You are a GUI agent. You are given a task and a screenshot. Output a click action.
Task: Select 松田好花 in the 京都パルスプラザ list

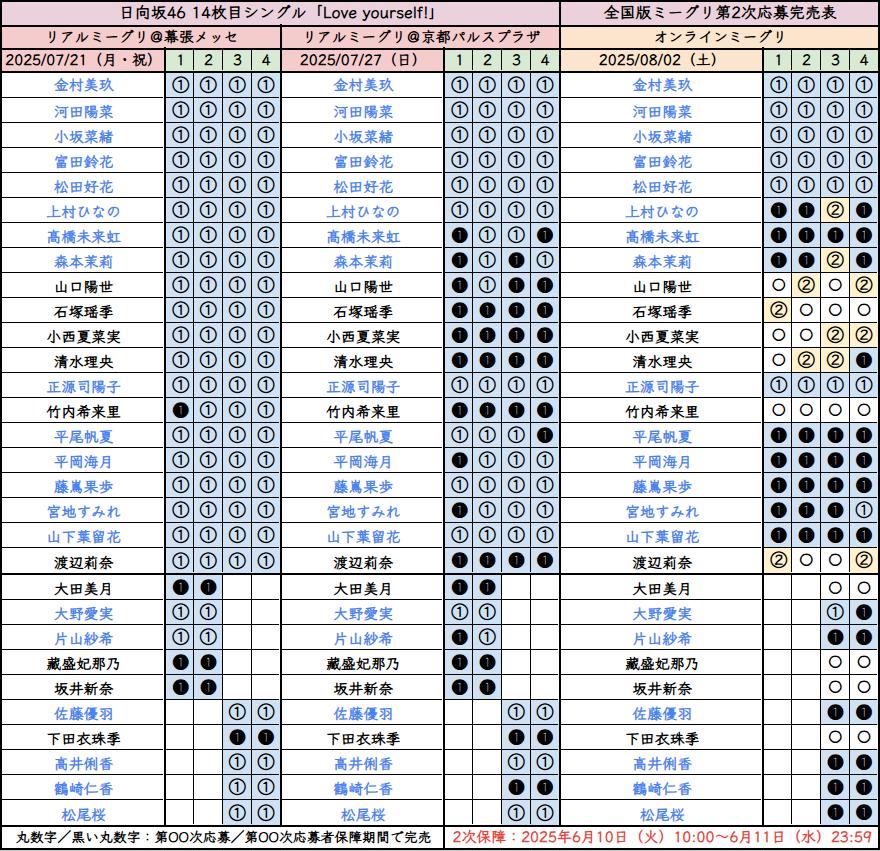(x=363, y=186)
